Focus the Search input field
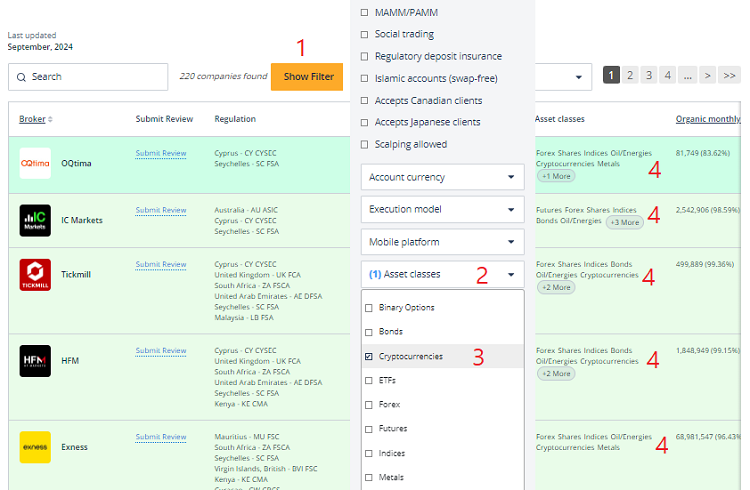The image size is (750, 490). coord(88,77)
